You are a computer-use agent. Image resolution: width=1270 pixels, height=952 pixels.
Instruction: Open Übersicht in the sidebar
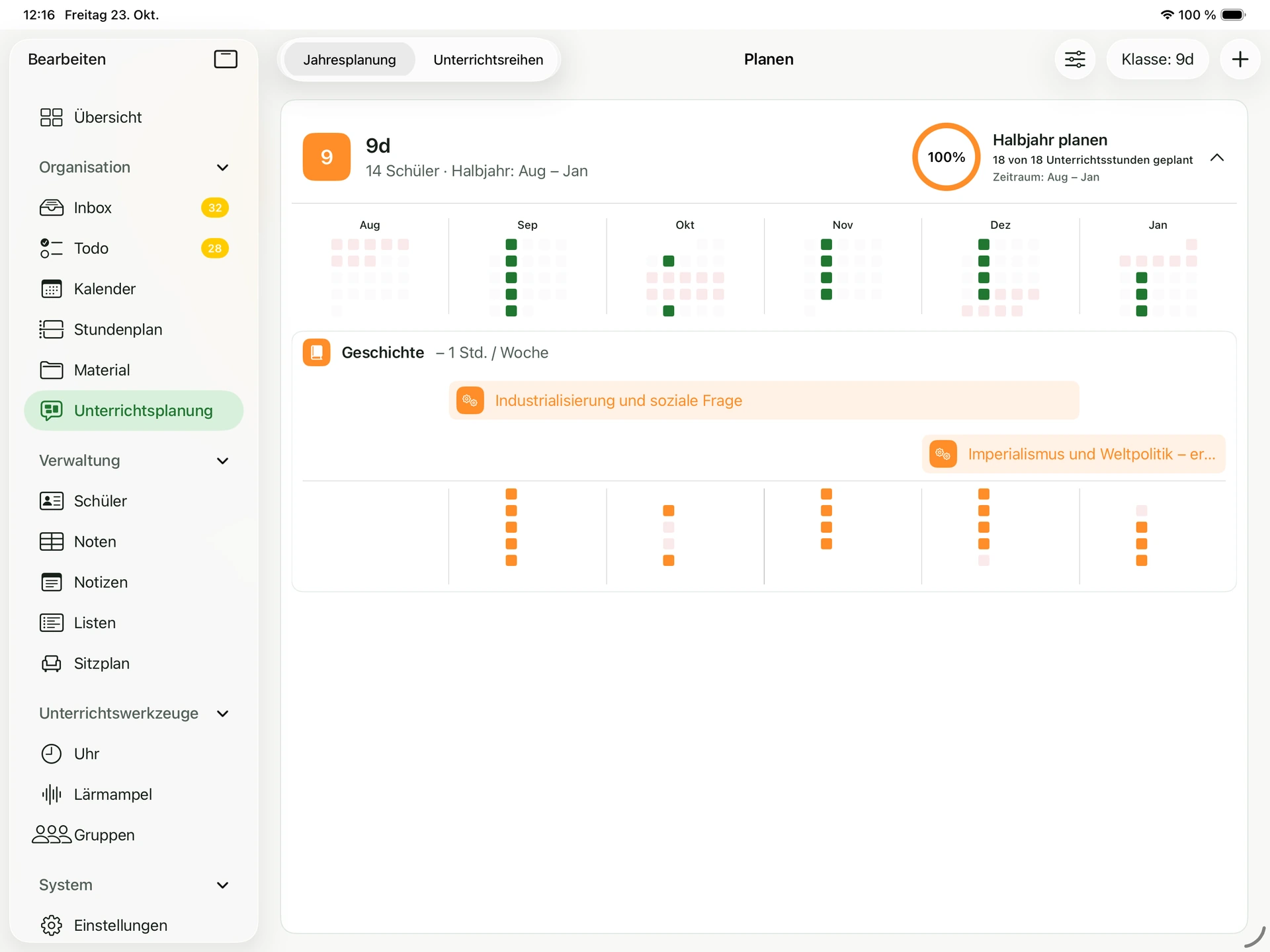point(134,117)
